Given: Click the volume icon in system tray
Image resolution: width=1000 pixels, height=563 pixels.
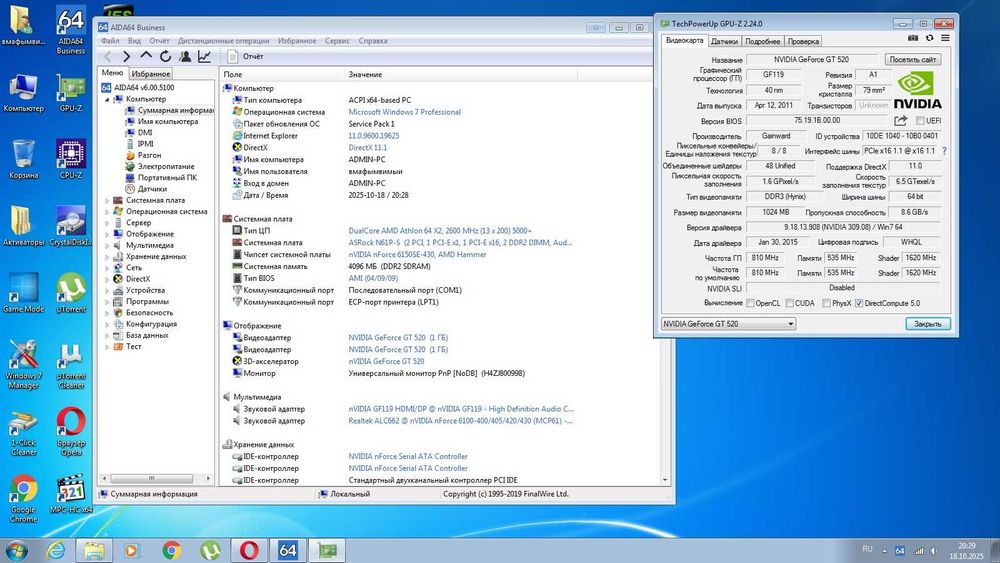Looking at the screenshot, I should (x=934, y=550).
